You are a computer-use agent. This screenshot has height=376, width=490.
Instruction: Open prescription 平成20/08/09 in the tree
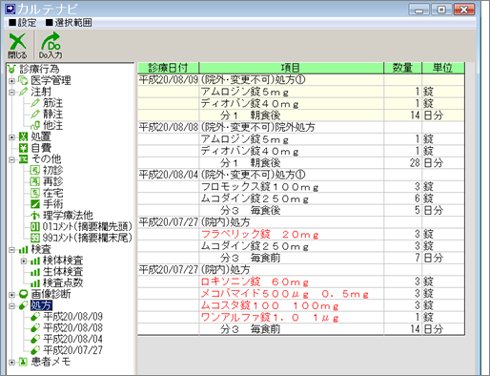73,317
